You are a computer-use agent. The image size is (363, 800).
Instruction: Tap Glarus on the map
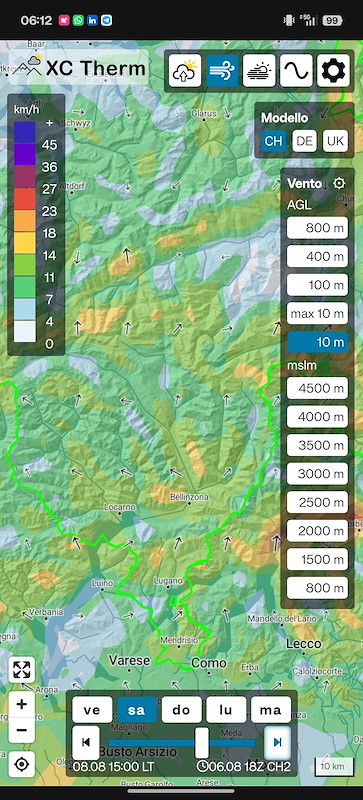tap(204, 113)
